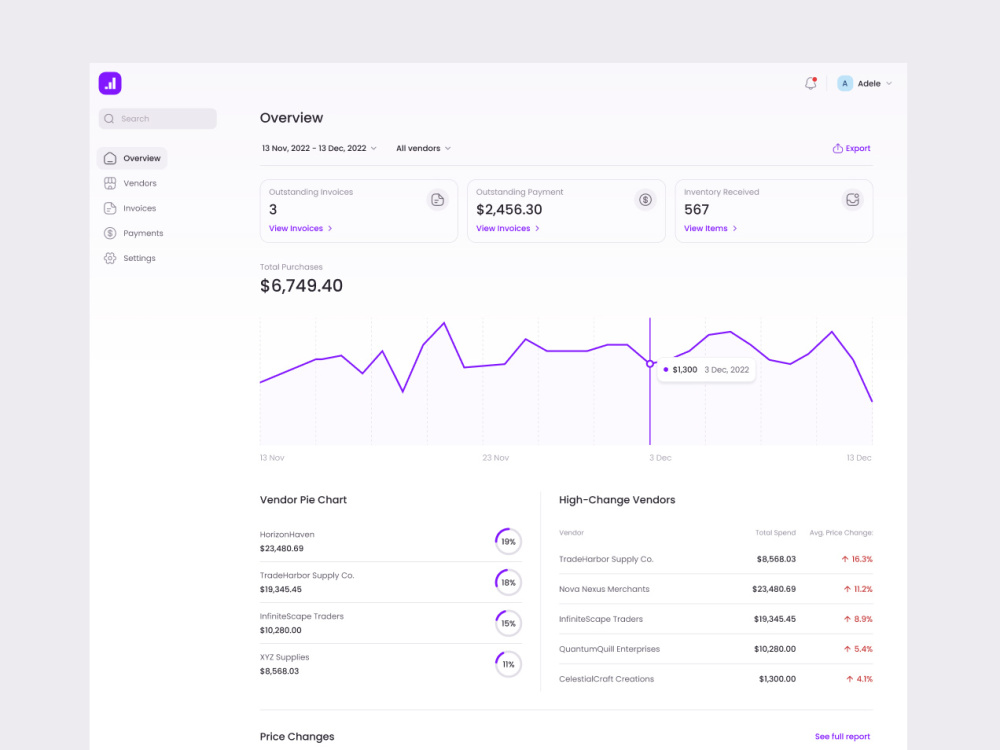The image size is (1000, 750).
Task: Click the red arrow beside 8.9%
Action: pos(847,619)
